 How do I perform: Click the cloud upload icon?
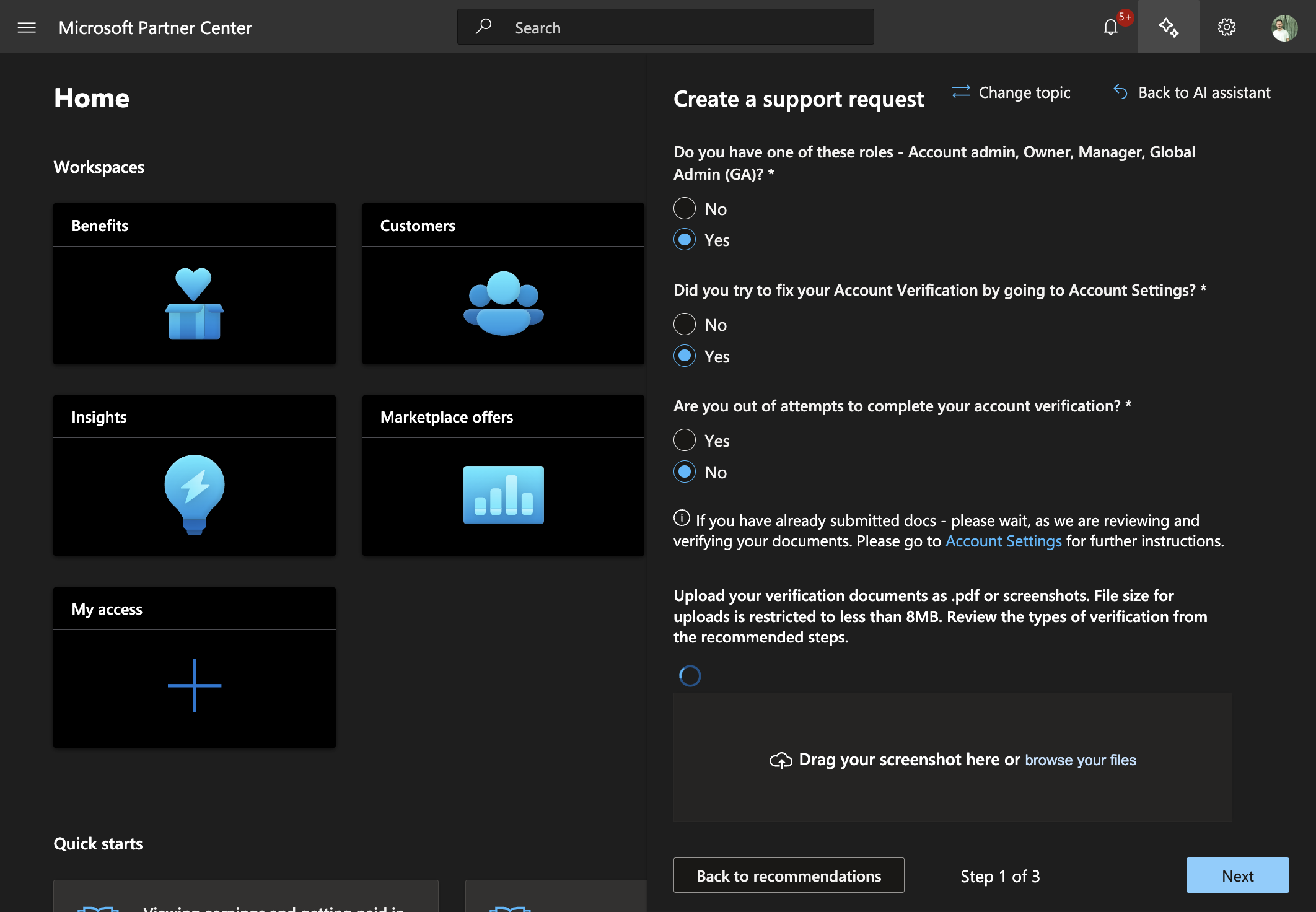[x=781, y=760]
